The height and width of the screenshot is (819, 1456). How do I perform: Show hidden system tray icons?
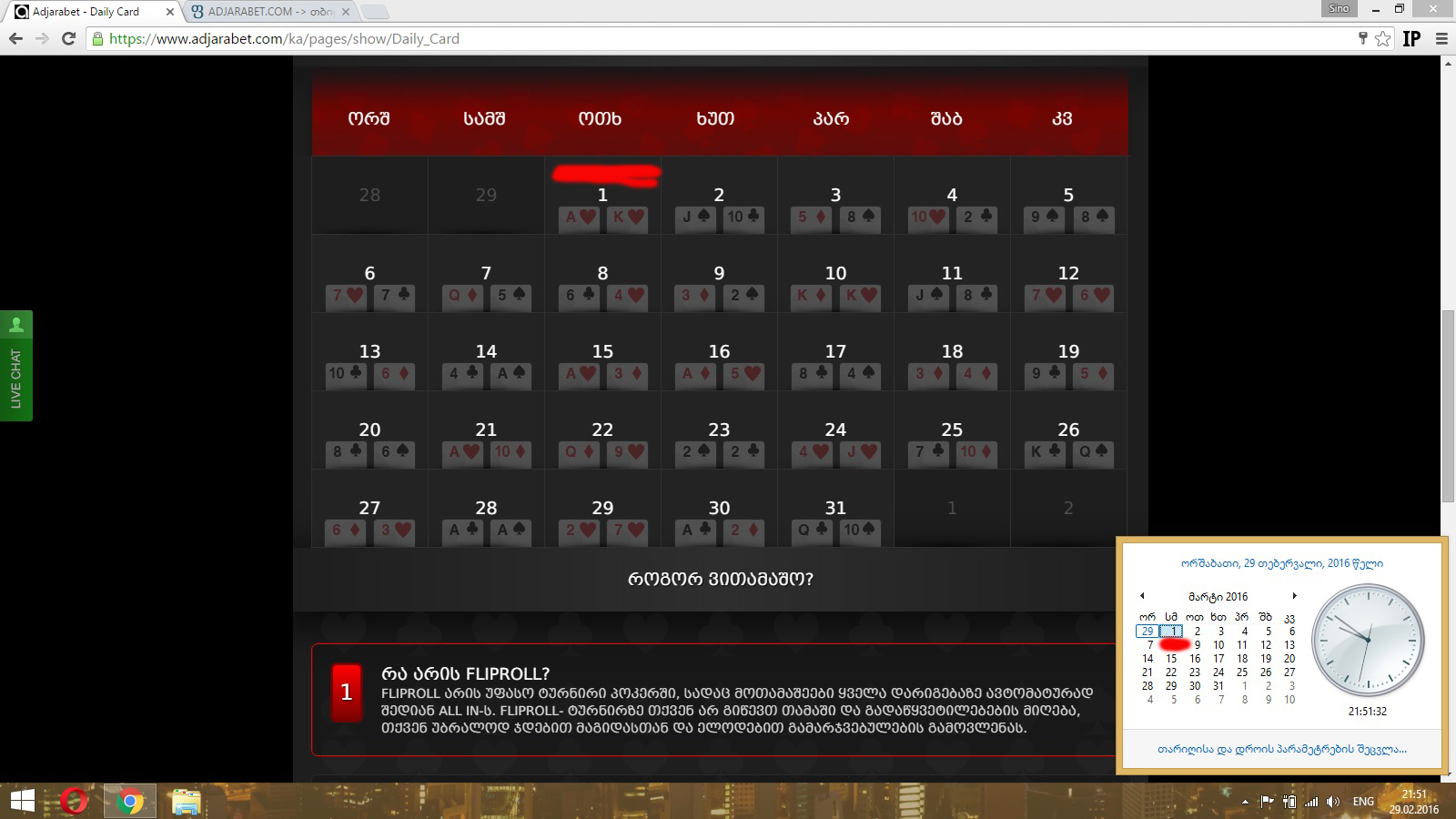(1245, 802)
